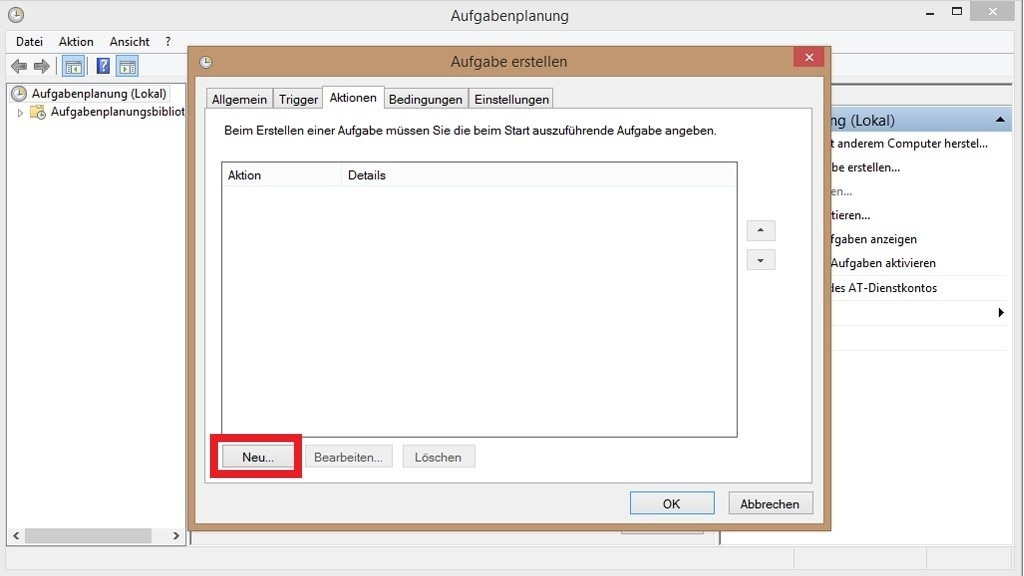Viewport: 1024px width, 576px height.
Task: Open help via the blue question mark icon
Action: [102, 66]
